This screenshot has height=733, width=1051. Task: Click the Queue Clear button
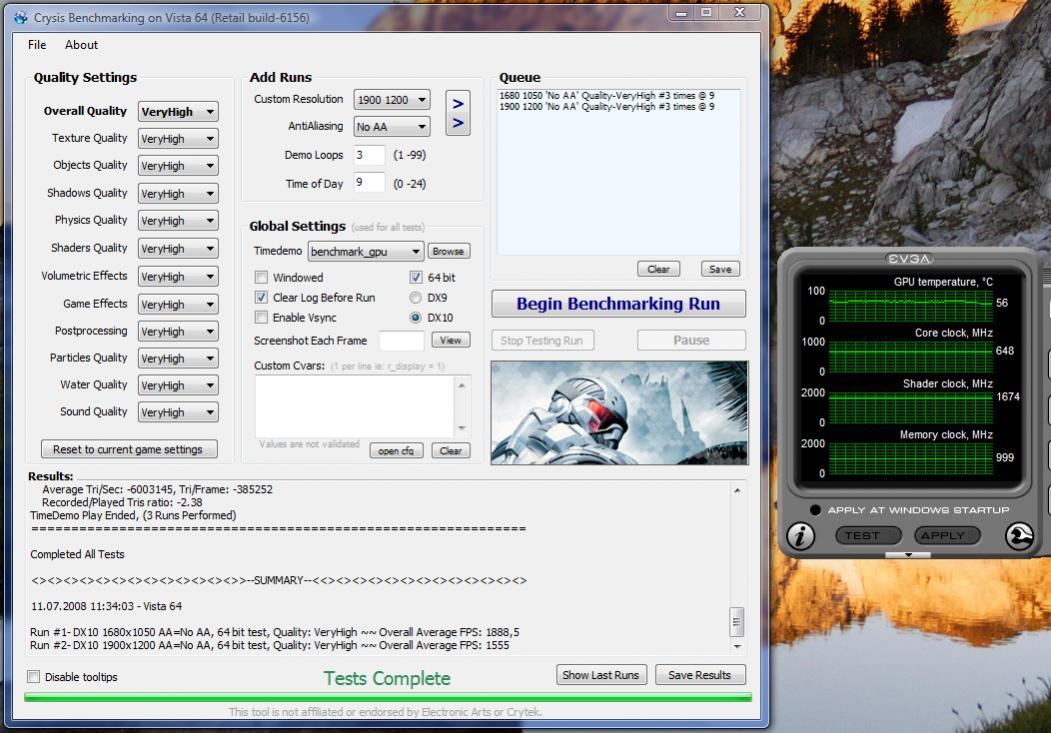click(658, 269)
